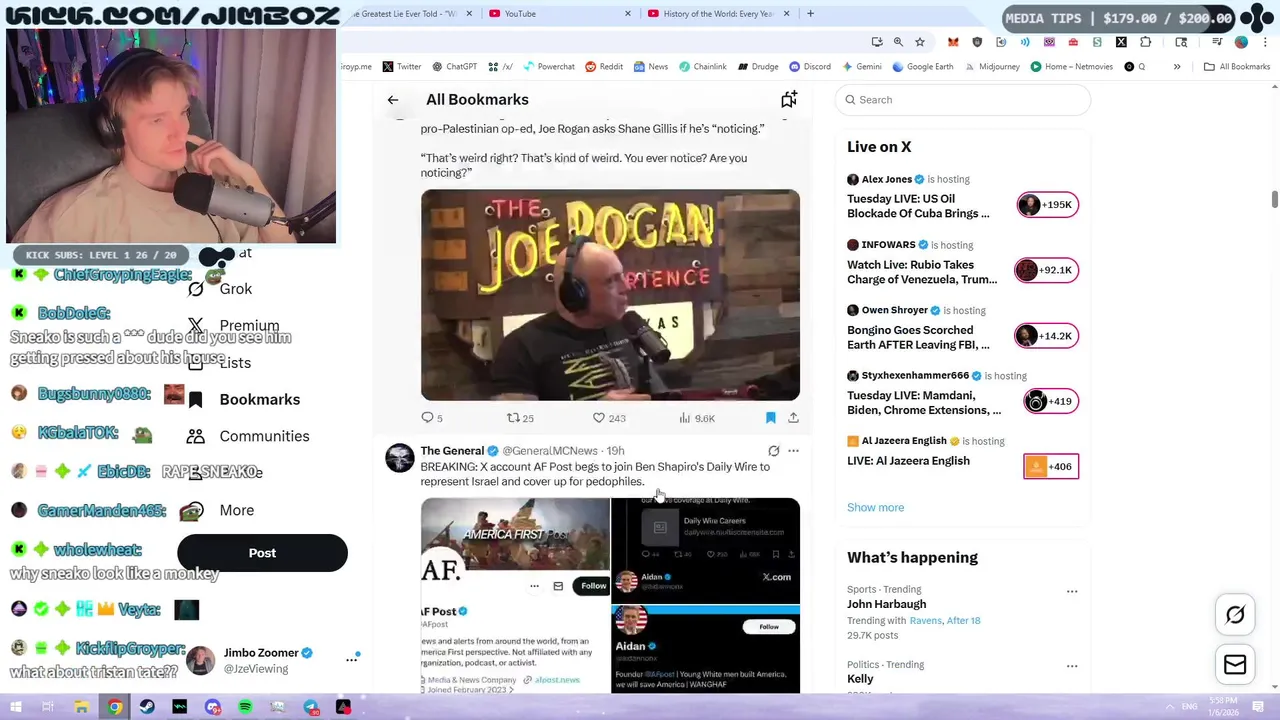Screen dimensions: 1280x720
Task: Play the Joe Rogan Experience video
Action: (610, 295)
